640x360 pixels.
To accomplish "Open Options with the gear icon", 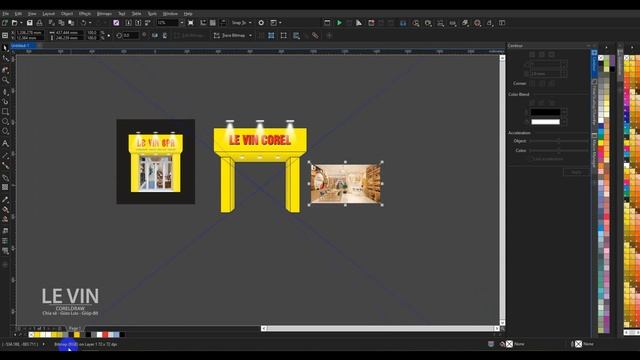I will pyautogui.click(x=261, y=23).
